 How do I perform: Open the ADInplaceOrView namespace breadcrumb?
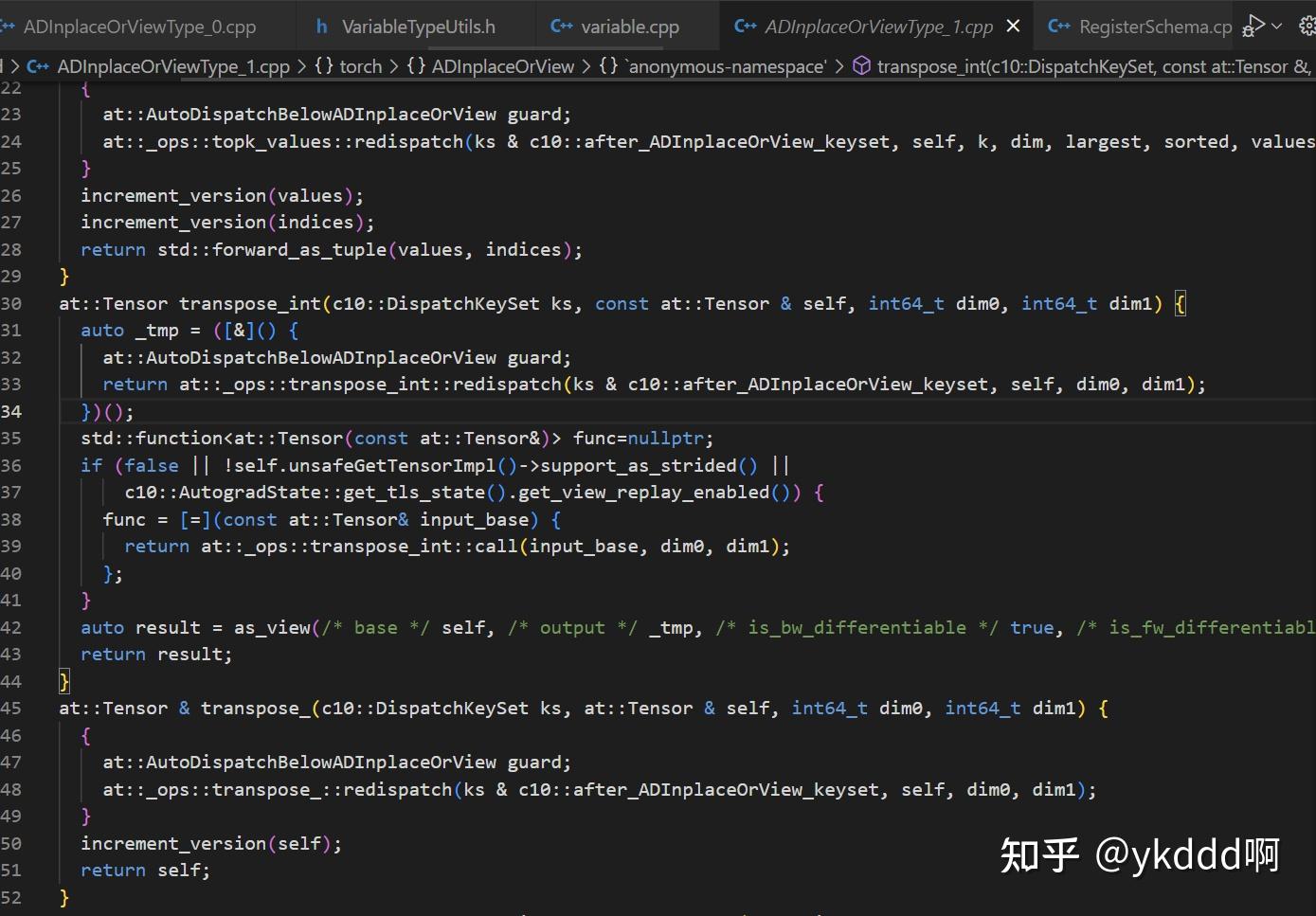[502, 66]
